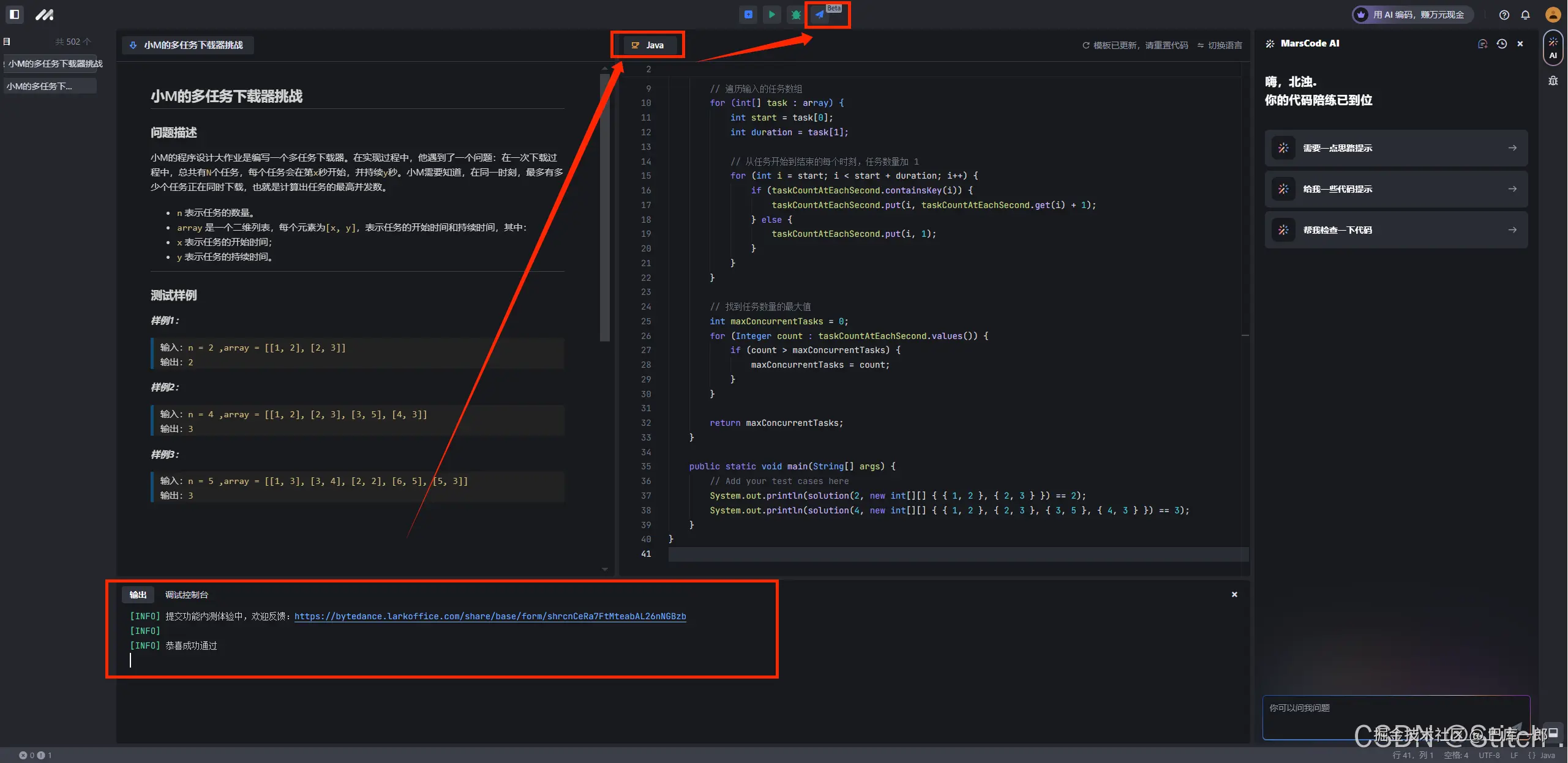This screenshot has height=763, width=1568.
Task: Click the Beta submit paper-plane icon
Action: (x=820, y=15)
